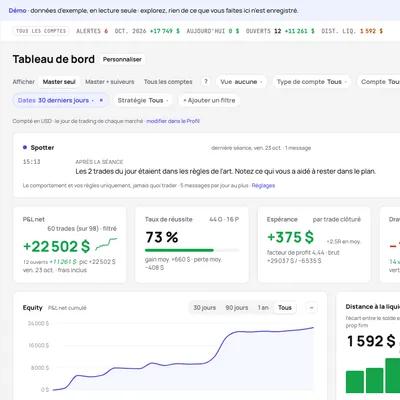Image resolution: width=400 pixels, height=400 pixels.
Task: Select the 44 G · 16 P win/loss count
Action: coord(224,219)
